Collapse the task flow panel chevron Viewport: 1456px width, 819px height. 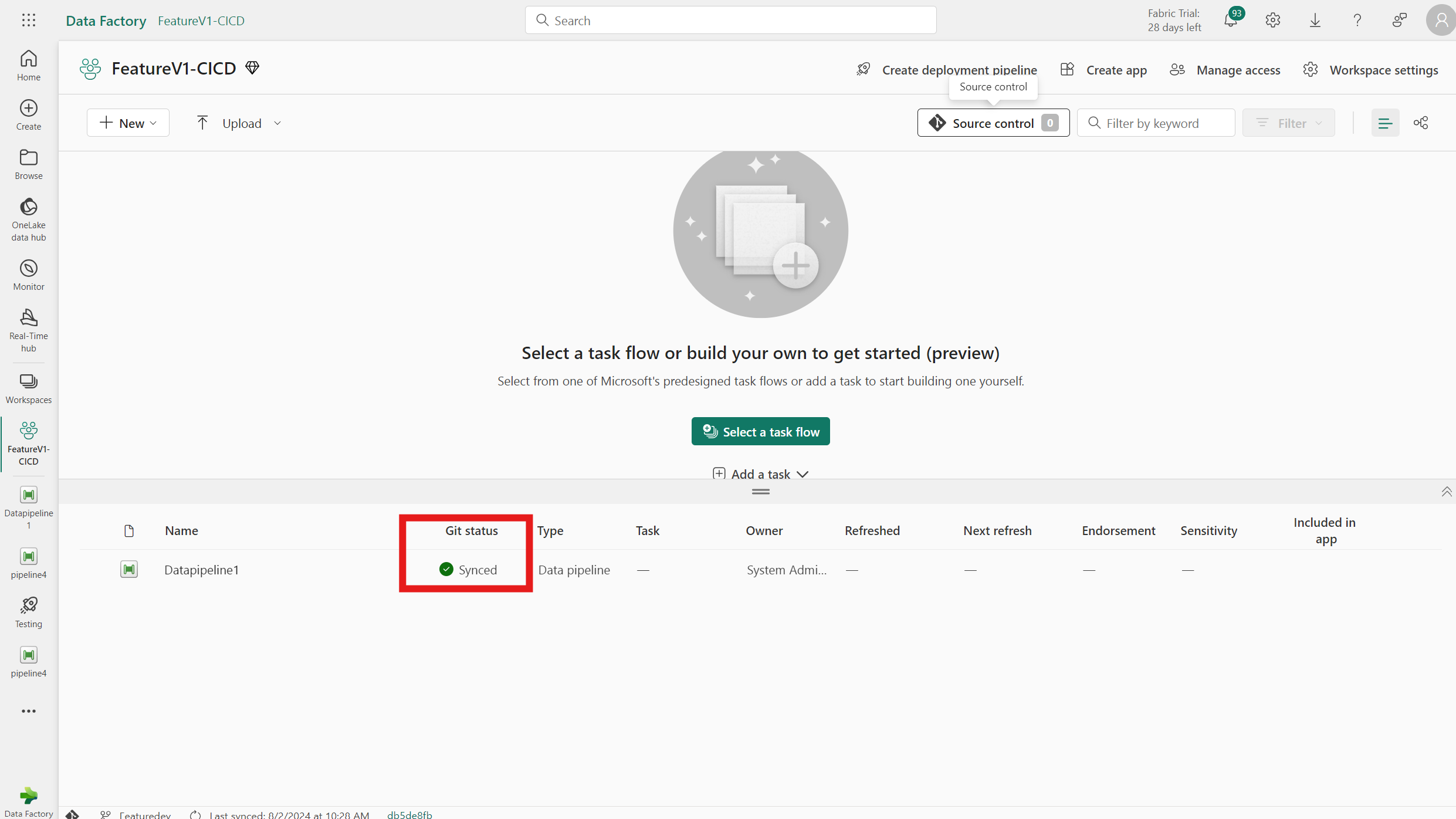click(x=1447, y=492)
